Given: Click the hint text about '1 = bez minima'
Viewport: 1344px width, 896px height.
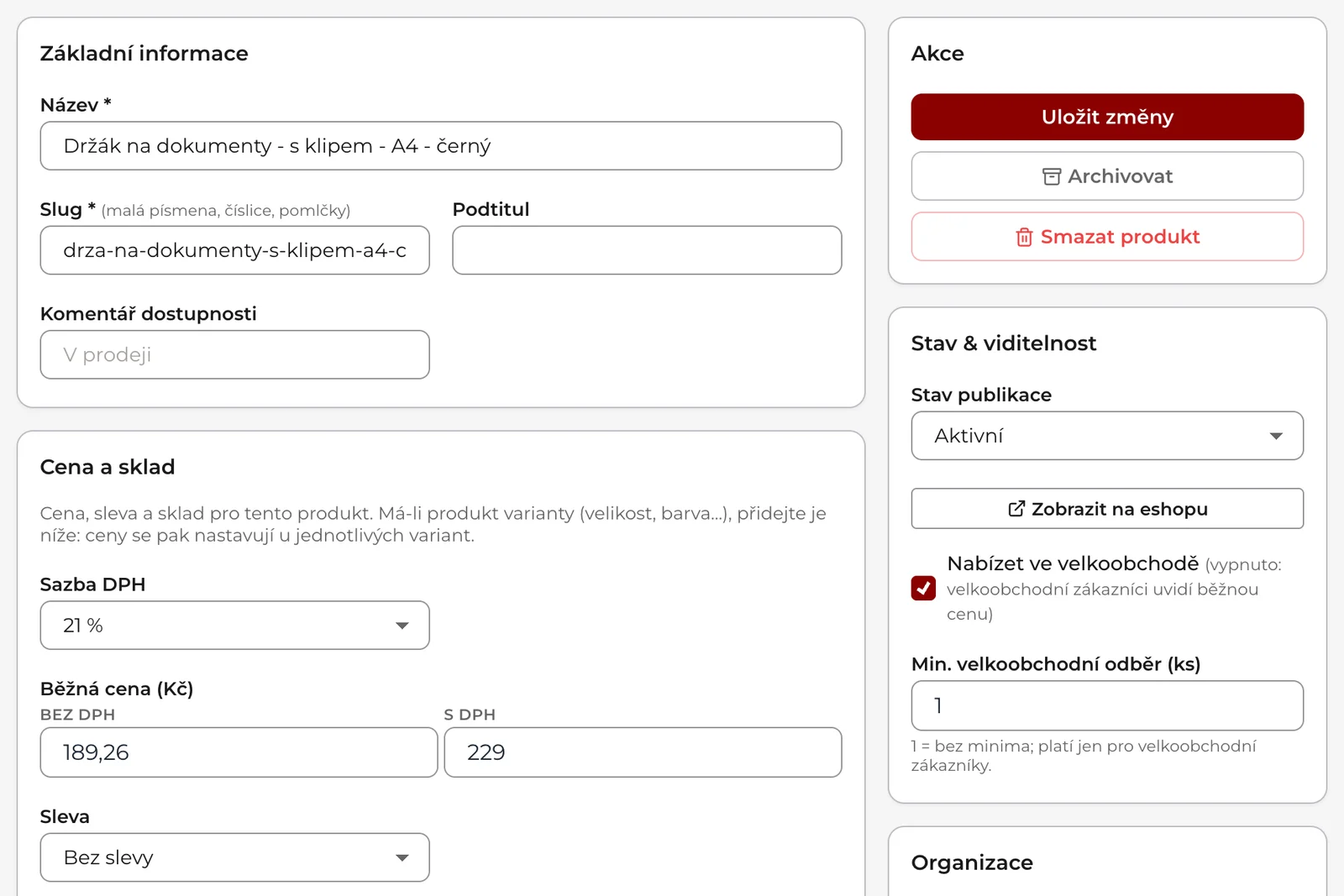Looking at the screenshot, I should 1084,756.
